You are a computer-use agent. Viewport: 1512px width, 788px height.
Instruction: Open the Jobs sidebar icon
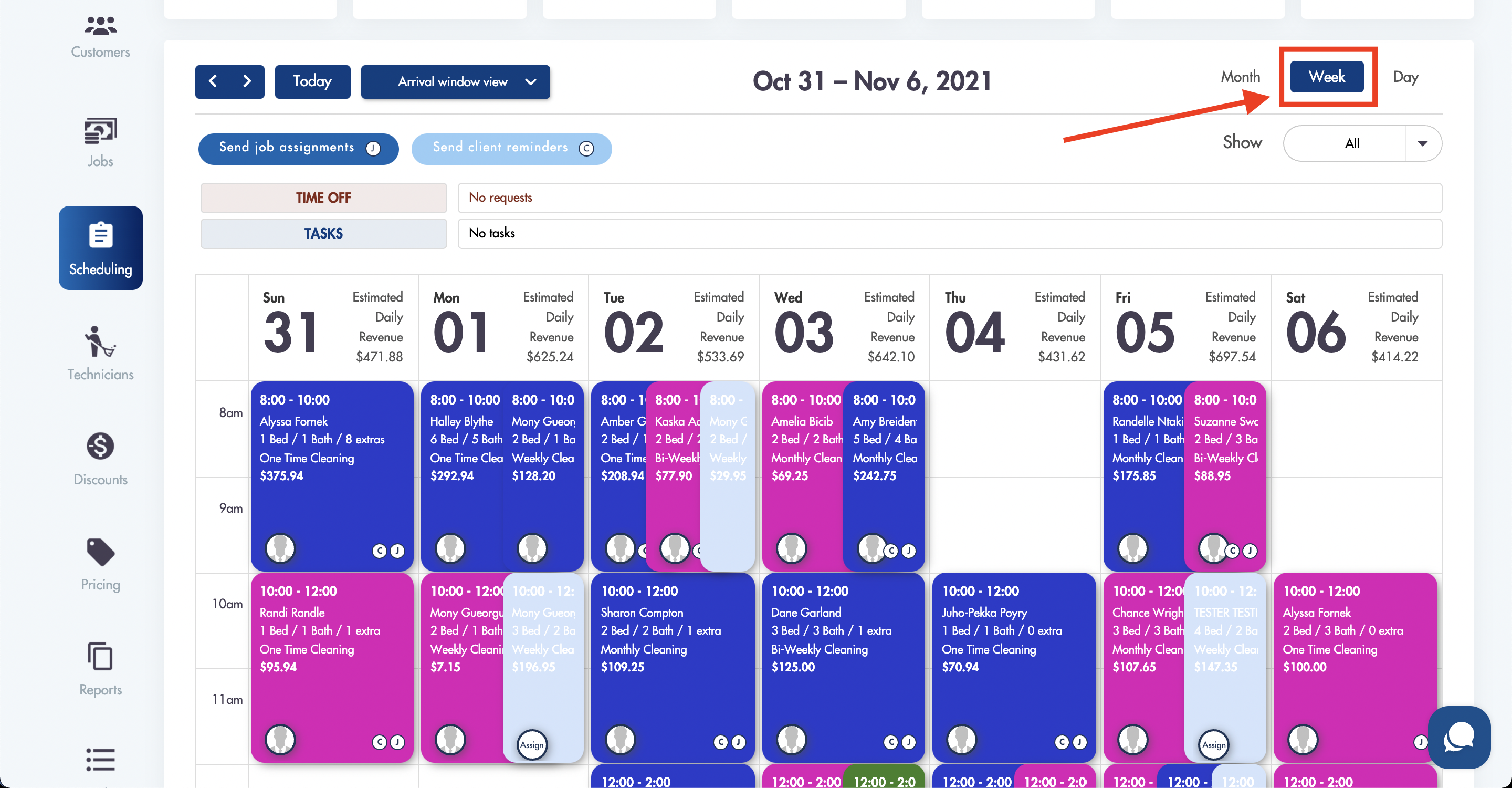click(100, 131)
